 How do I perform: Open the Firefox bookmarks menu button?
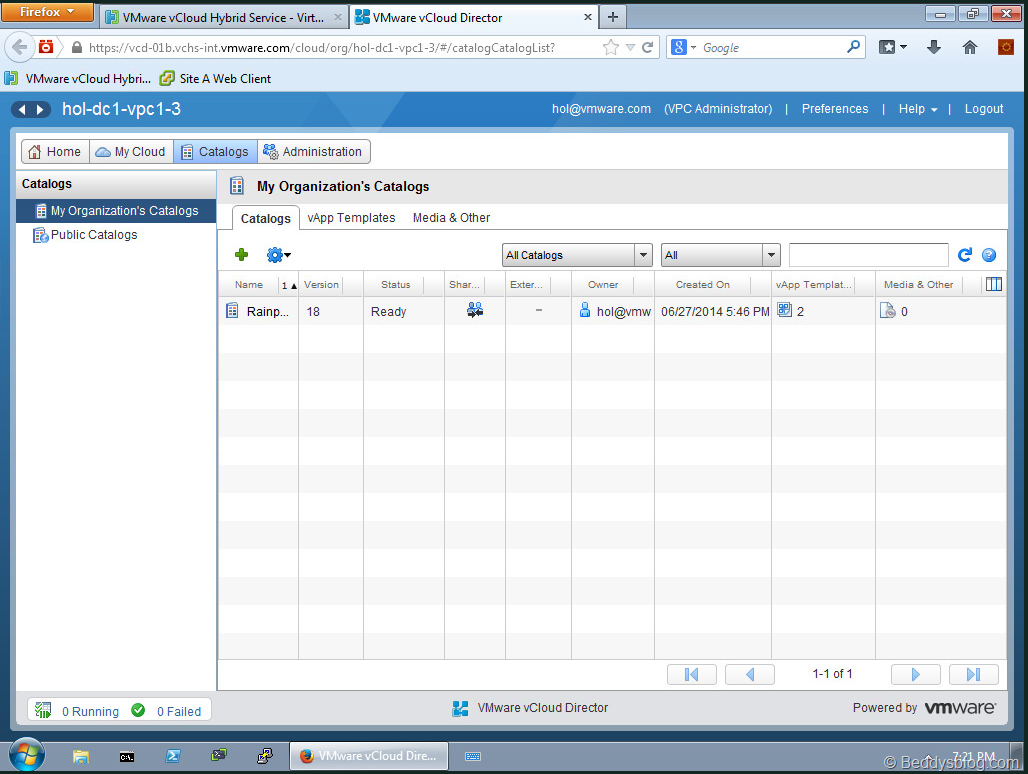coord(892,47)
